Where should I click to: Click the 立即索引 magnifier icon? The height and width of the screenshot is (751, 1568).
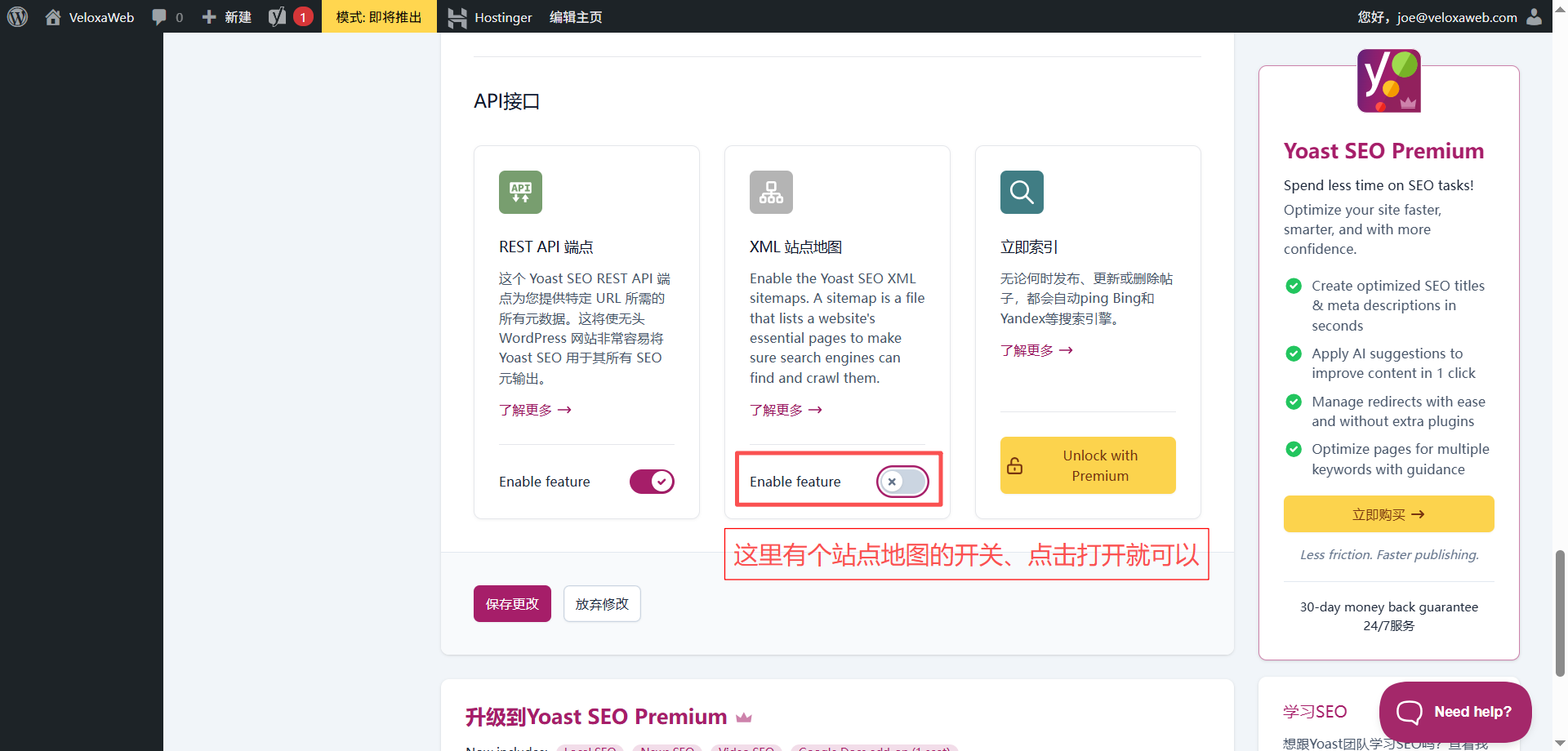[x=1022, y=192]
